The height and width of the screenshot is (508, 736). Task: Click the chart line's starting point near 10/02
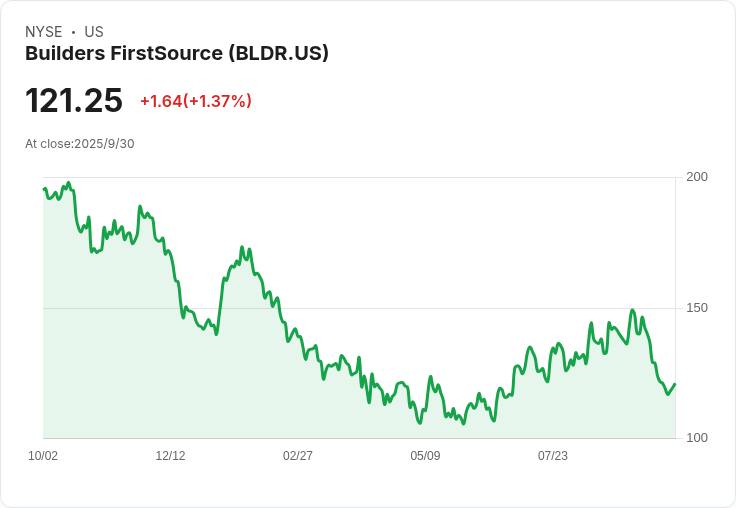[x=44, y=189]
